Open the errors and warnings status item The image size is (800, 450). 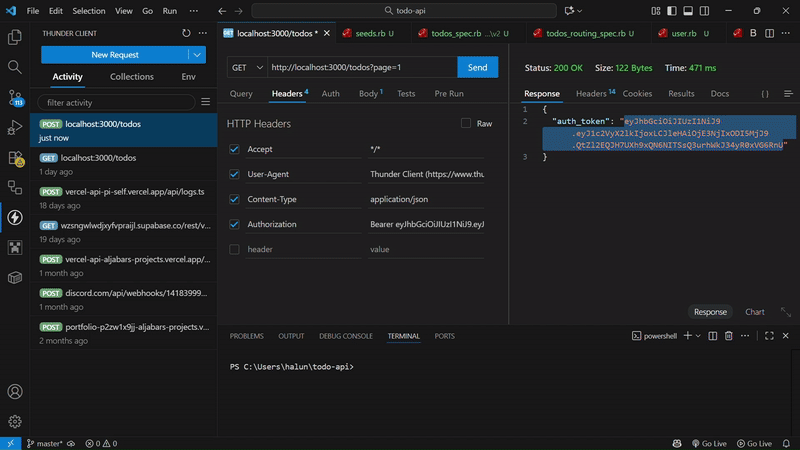pos(101,443)
